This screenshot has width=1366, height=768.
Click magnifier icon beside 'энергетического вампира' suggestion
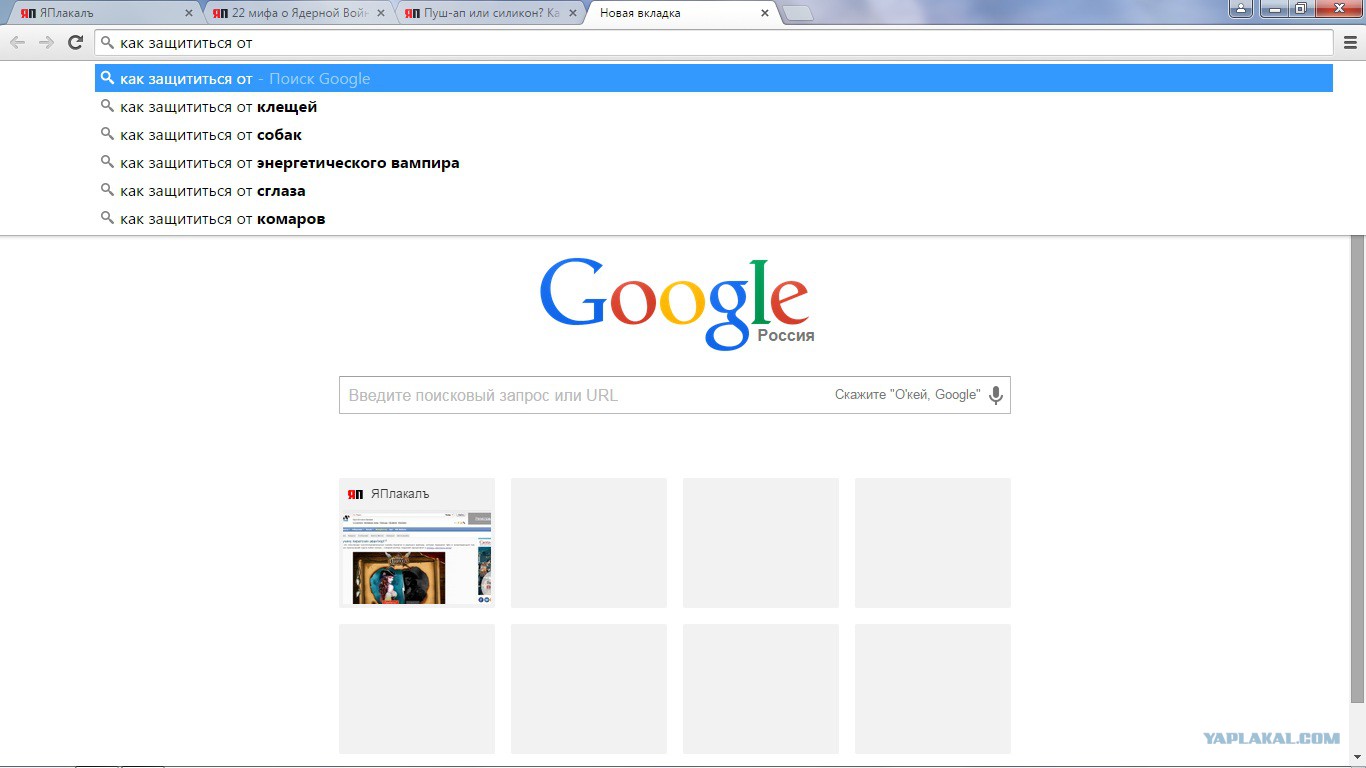pyautogui.click(x=107, y=162)
